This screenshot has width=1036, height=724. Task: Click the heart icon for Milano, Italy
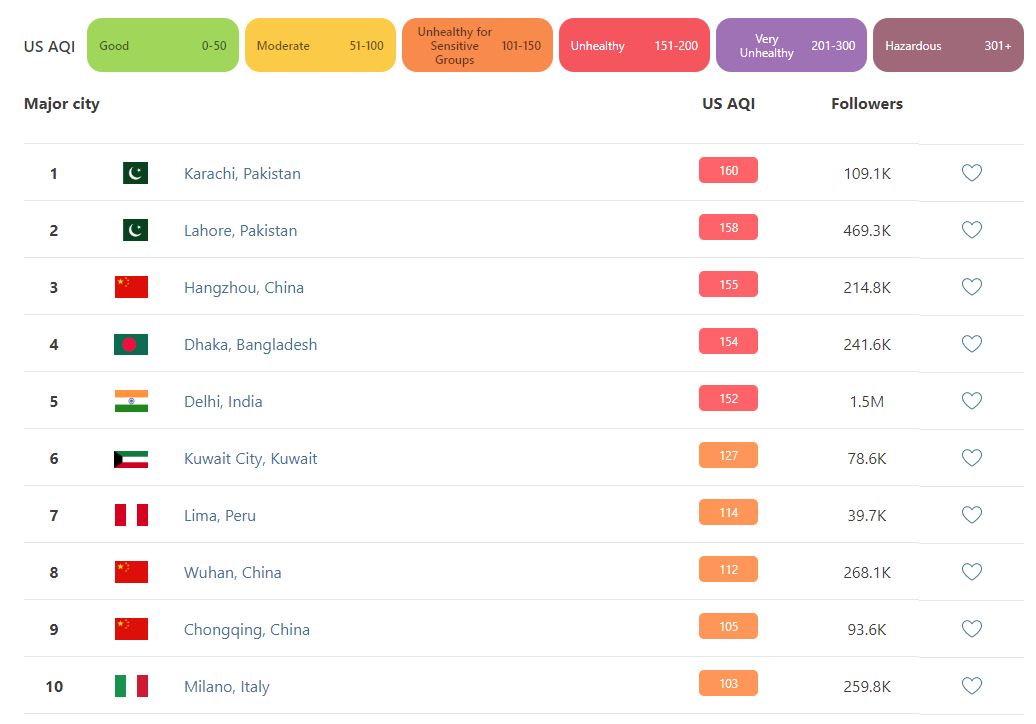[x=971, y=686]
